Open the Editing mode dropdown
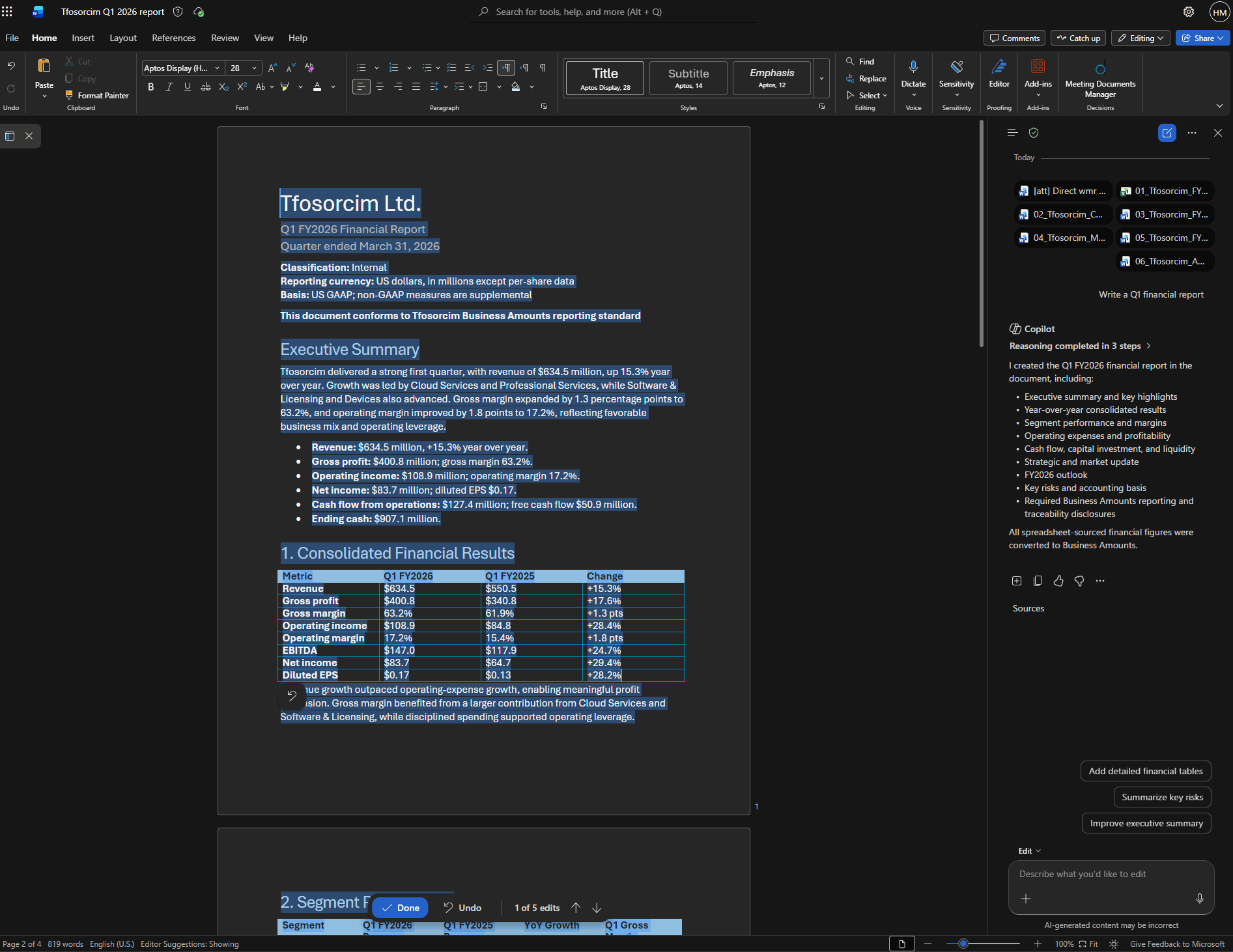1233x952 pixels. point(1141,38)
